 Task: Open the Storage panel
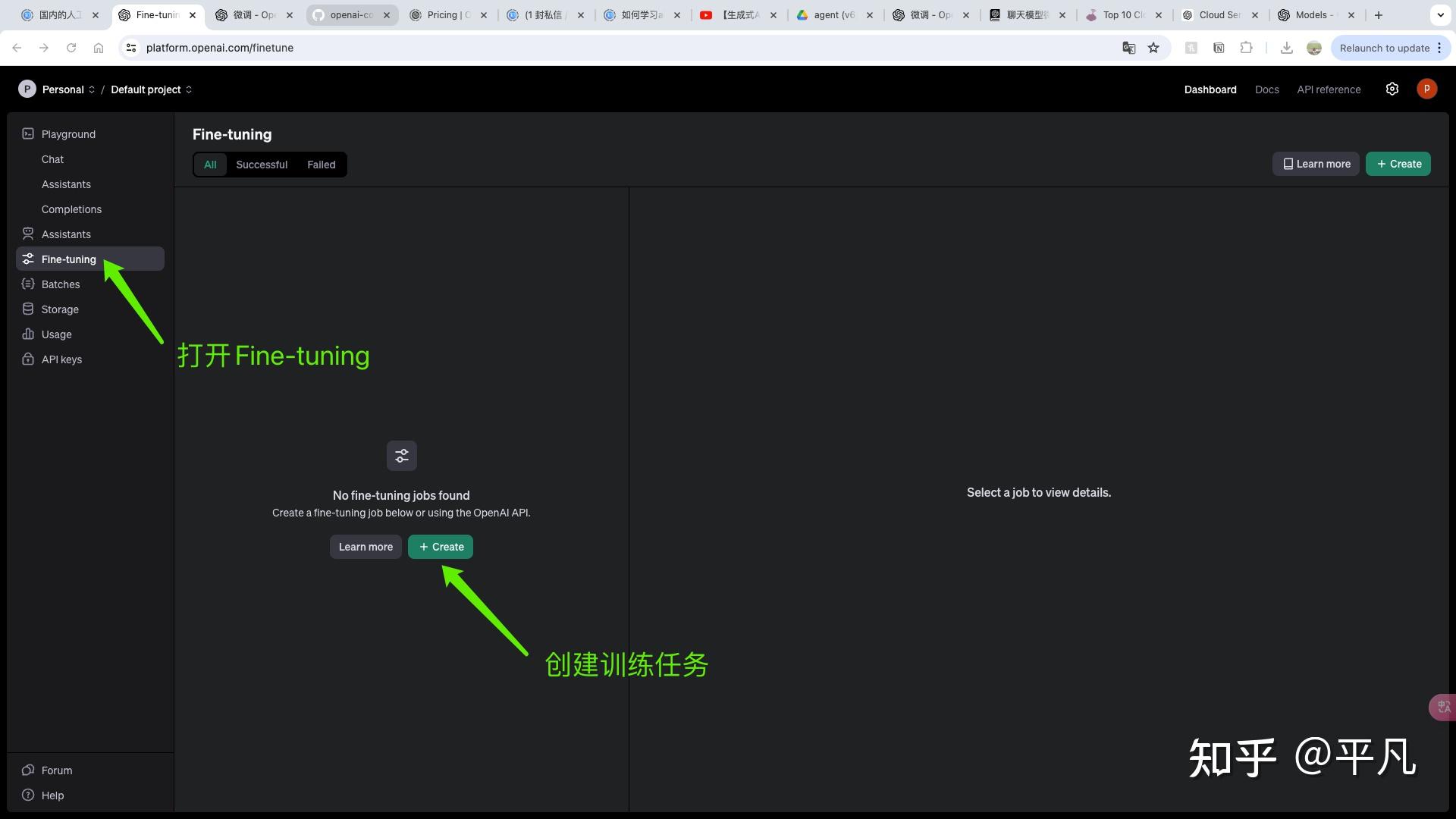(x=59, y=309)
